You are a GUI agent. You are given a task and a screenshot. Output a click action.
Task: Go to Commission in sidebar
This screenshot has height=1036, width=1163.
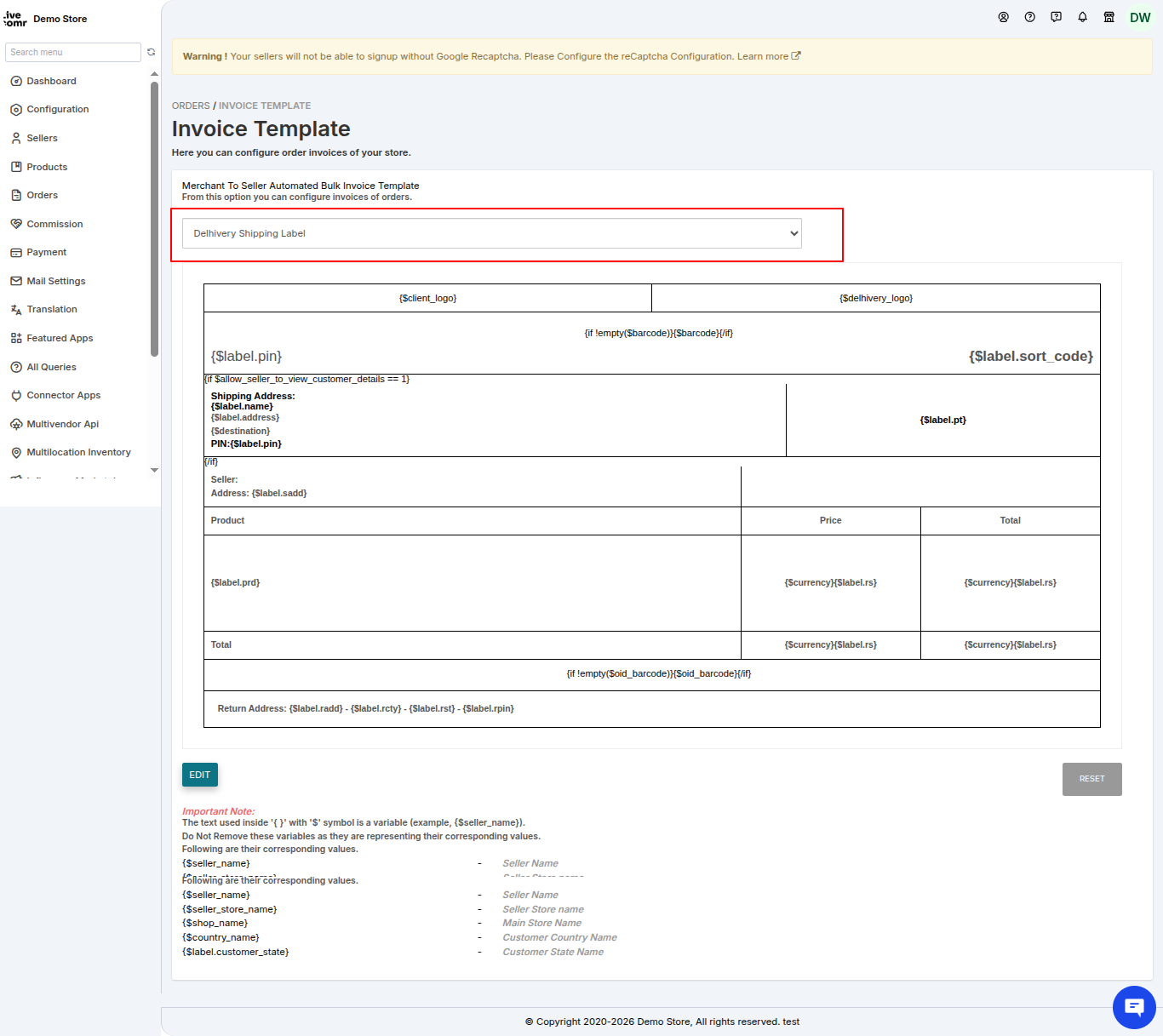pyautogui.click(x=54, y=224)
